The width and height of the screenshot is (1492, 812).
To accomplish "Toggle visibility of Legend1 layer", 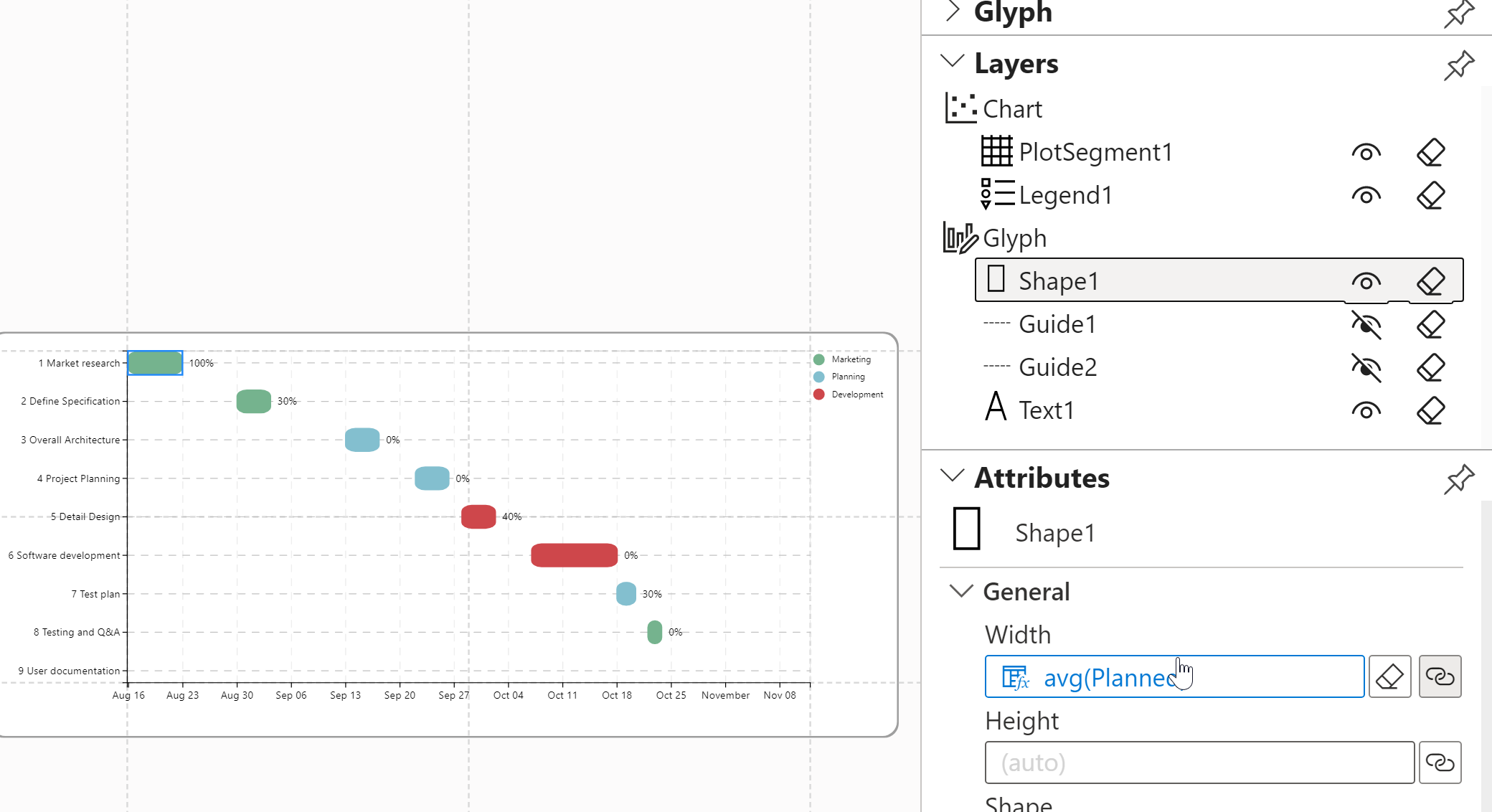I will coord(1366,195).
